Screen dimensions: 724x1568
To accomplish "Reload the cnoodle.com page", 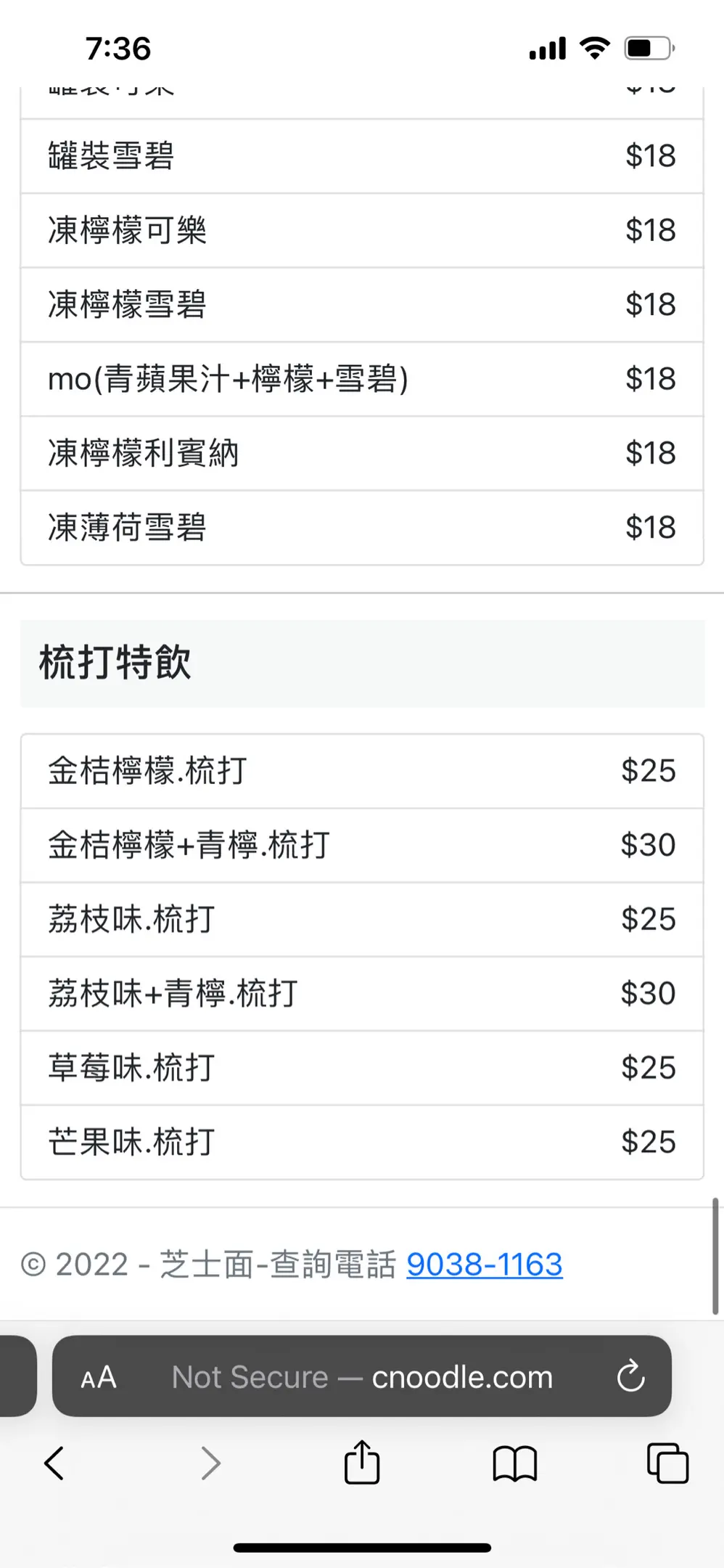I will [x=630, y=1376].
